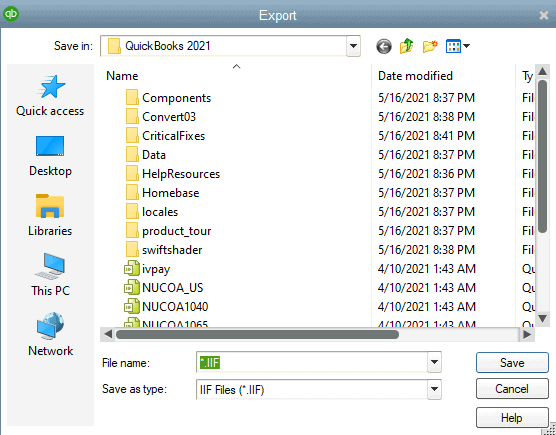Click the "5/16/2021 8:41 PM" date cell
556x435 pixels.
point(426,136)
